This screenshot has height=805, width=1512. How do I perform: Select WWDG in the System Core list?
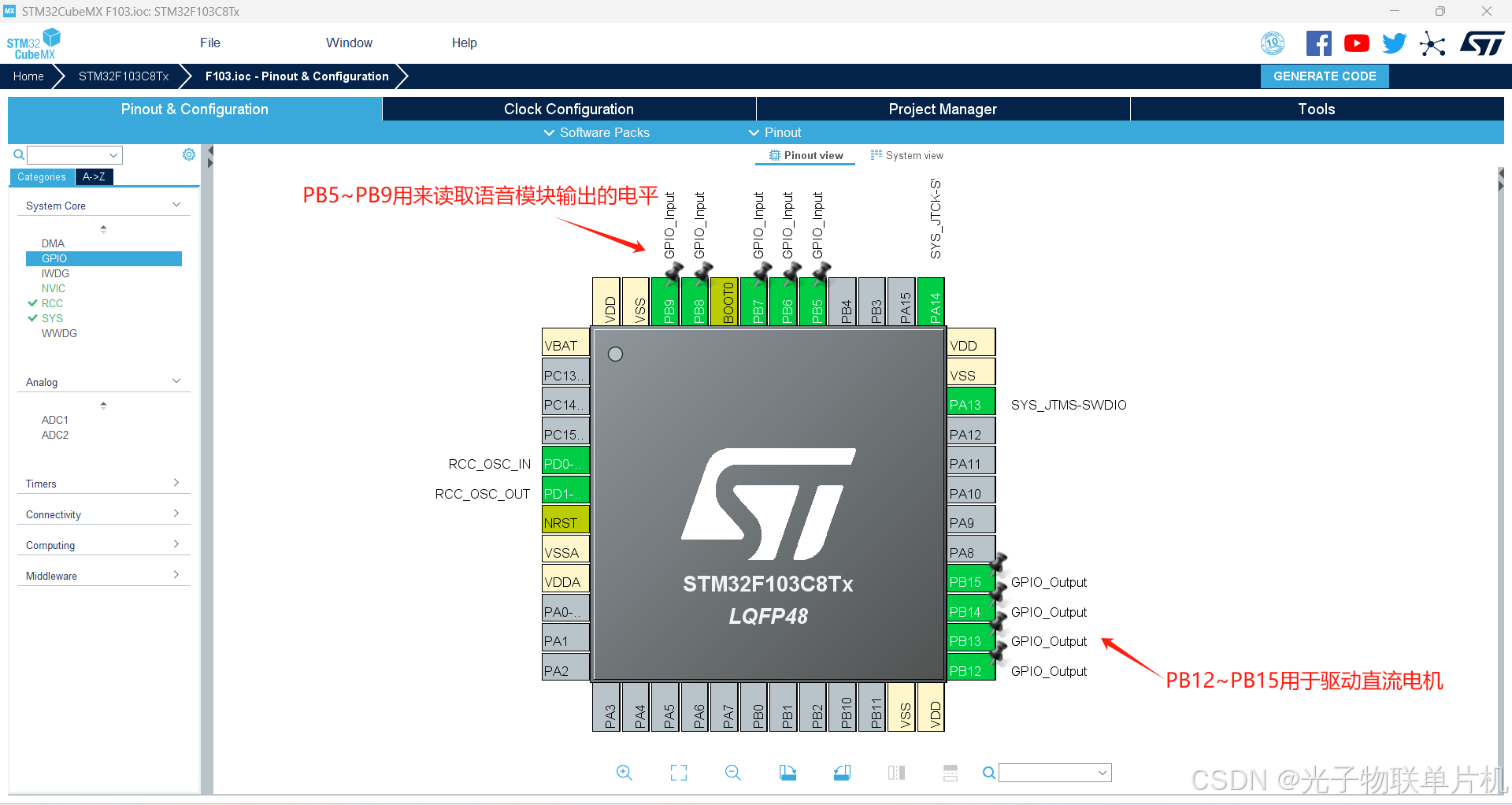point(59,333)
